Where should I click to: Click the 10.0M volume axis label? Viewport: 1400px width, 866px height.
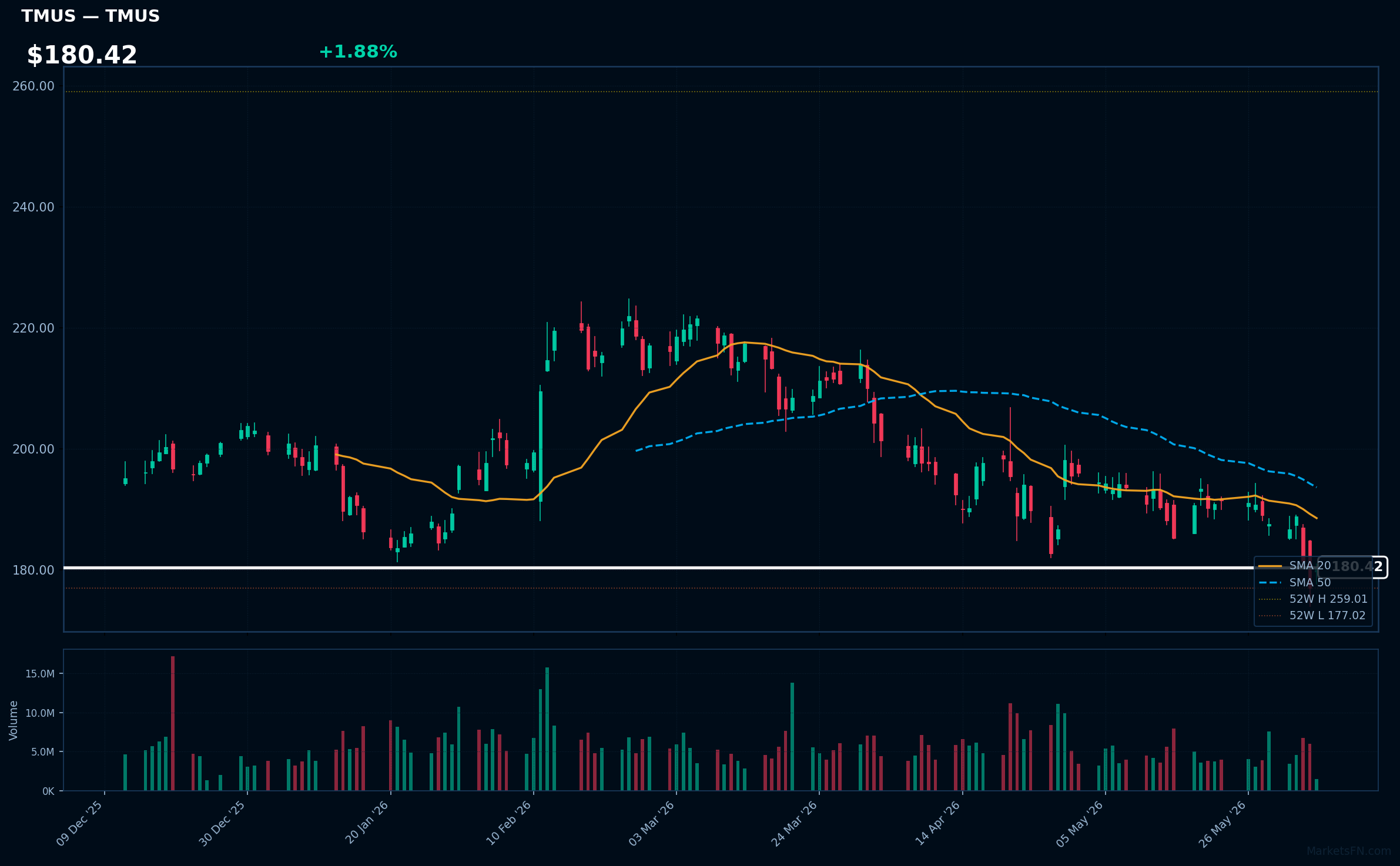pyautogui.click(x=40, y=713)
